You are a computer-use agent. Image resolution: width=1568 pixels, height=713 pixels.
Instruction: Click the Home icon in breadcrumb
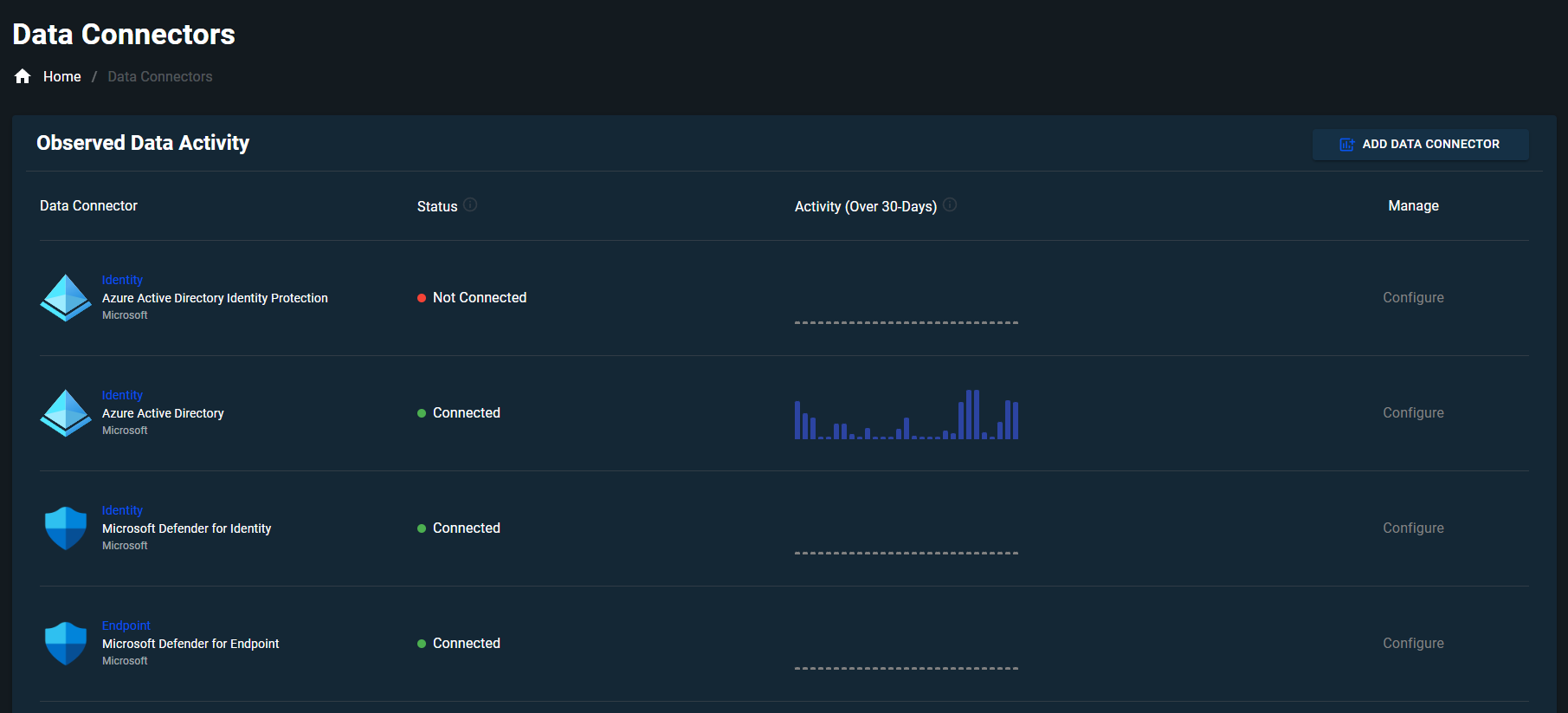tap(23, 76)
